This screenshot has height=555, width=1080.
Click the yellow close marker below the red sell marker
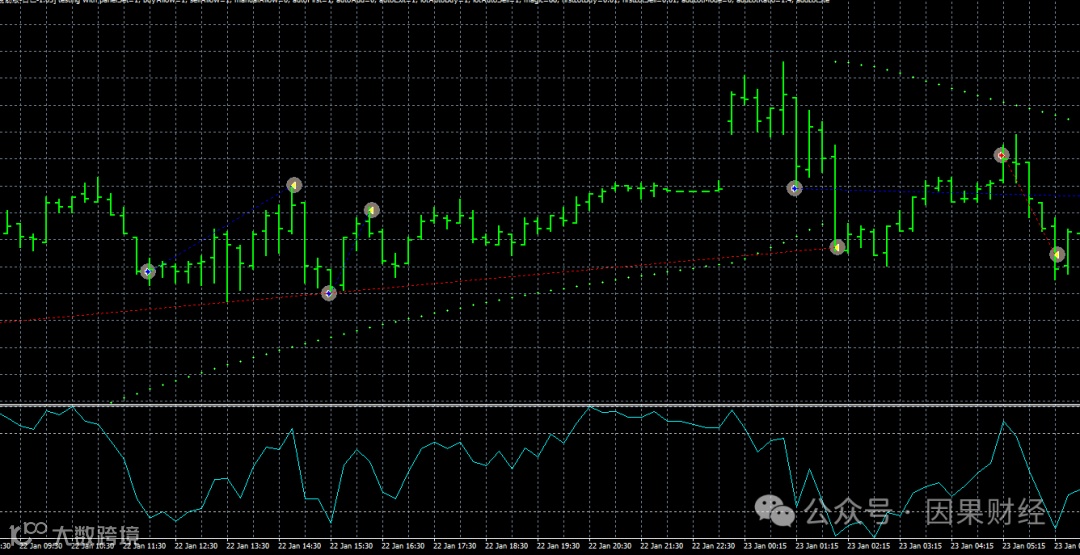point(1057,255)
